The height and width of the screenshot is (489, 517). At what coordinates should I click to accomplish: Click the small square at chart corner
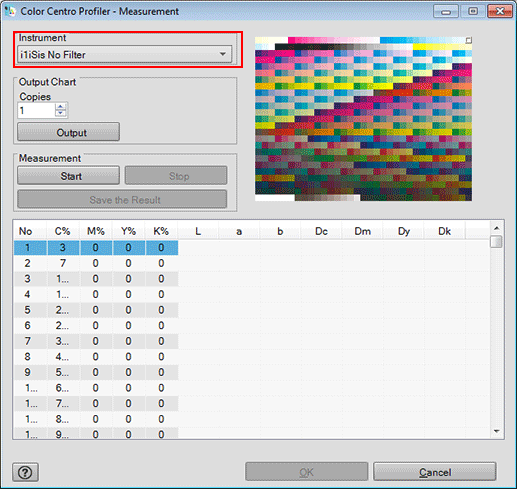point(468,40)
